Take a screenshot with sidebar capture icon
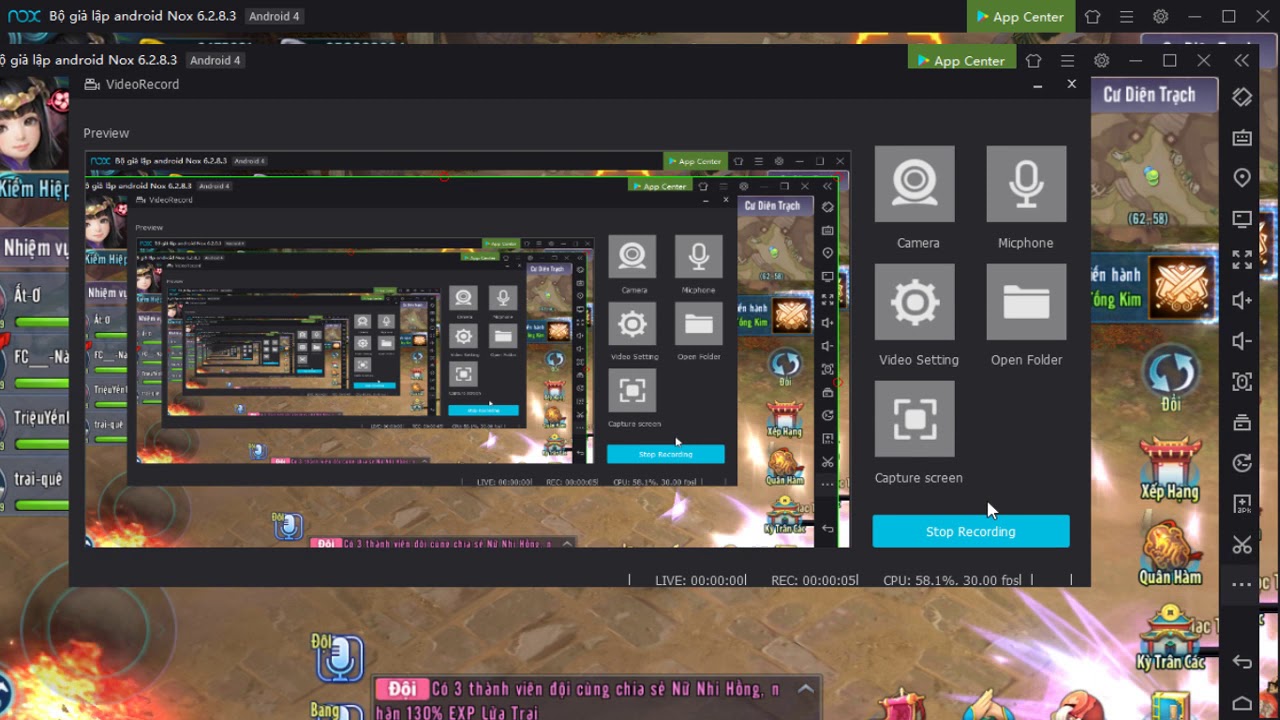 pyautogui.click(x=1242, y=382)
